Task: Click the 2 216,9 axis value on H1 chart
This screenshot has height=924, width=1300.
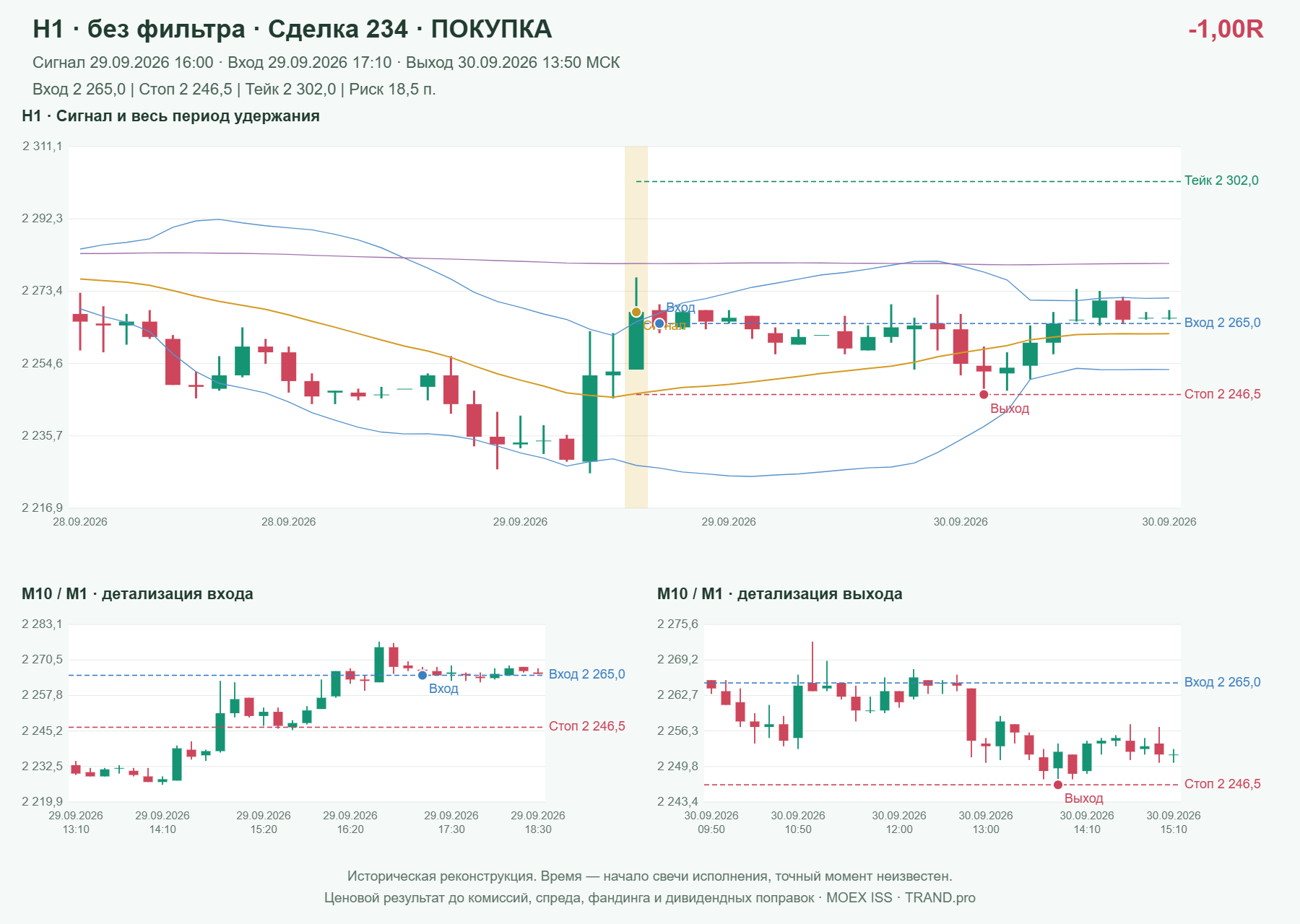Action: (x=43, y=507)
